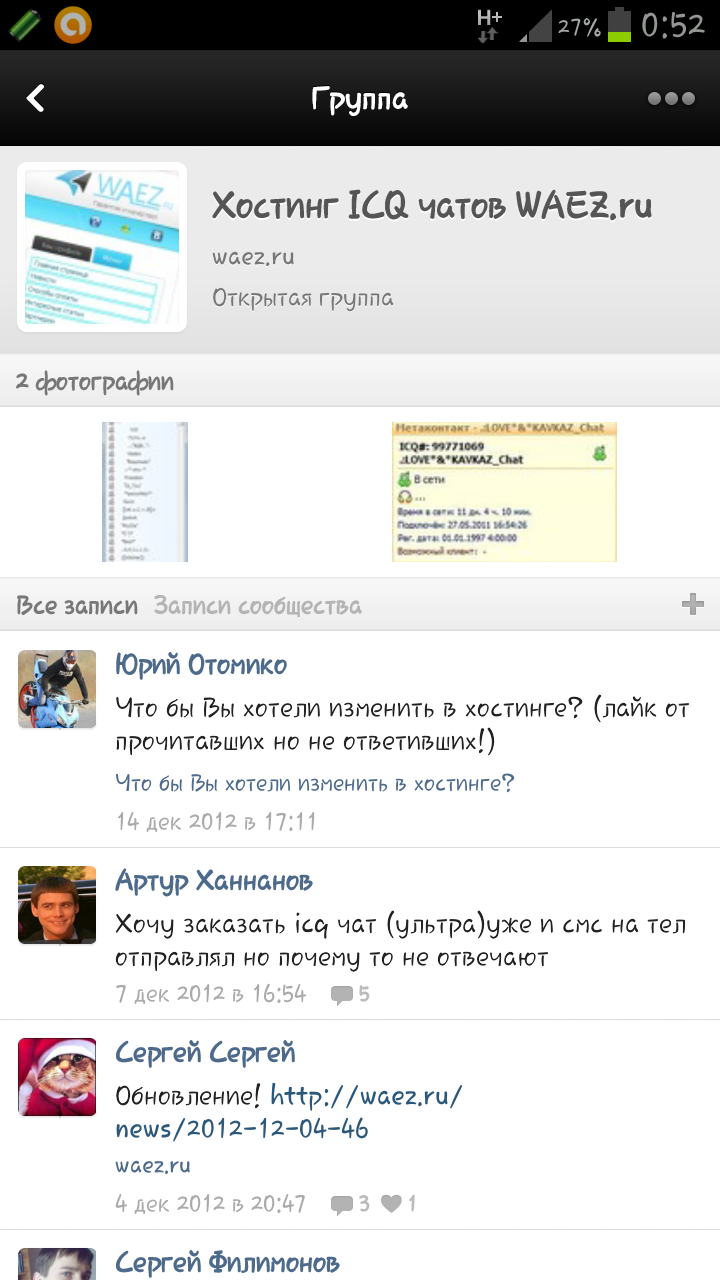The width and height of the screenshot is (720, 1280).
Task: Tap the name 'Юрий Отомико'
Action: 201,664
